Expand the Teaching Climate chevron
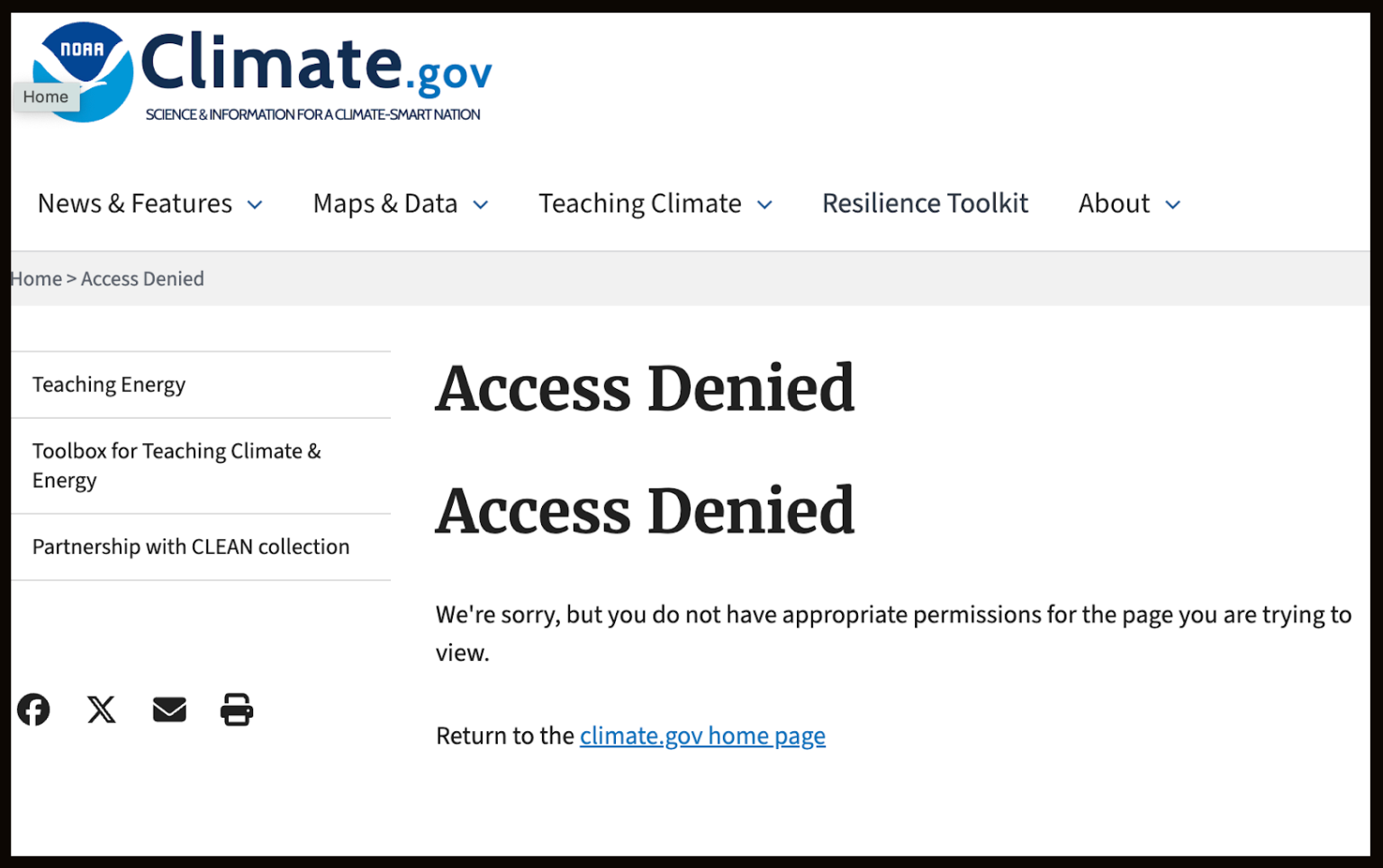This screenshot has height=868, width=1383. coord(764,204)
